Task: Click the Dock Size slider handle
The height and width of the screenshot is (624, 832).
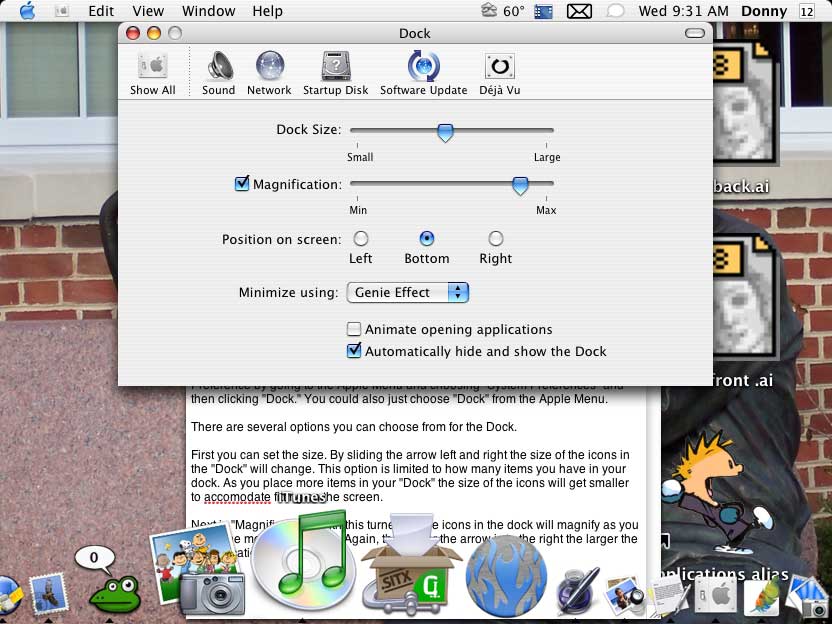Action: pyautogui.click(x=446, y=132)
